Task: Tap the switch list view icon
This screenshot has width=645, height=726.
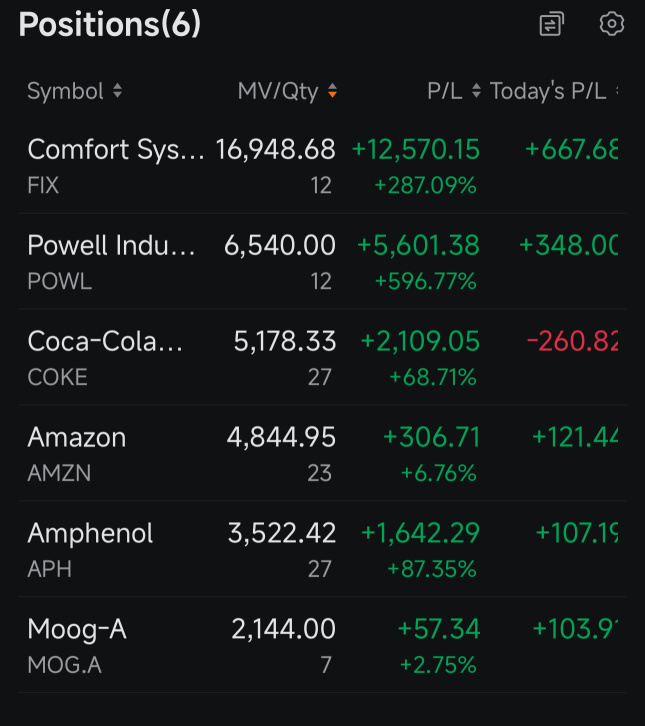Action: click(x=551, y=24)
